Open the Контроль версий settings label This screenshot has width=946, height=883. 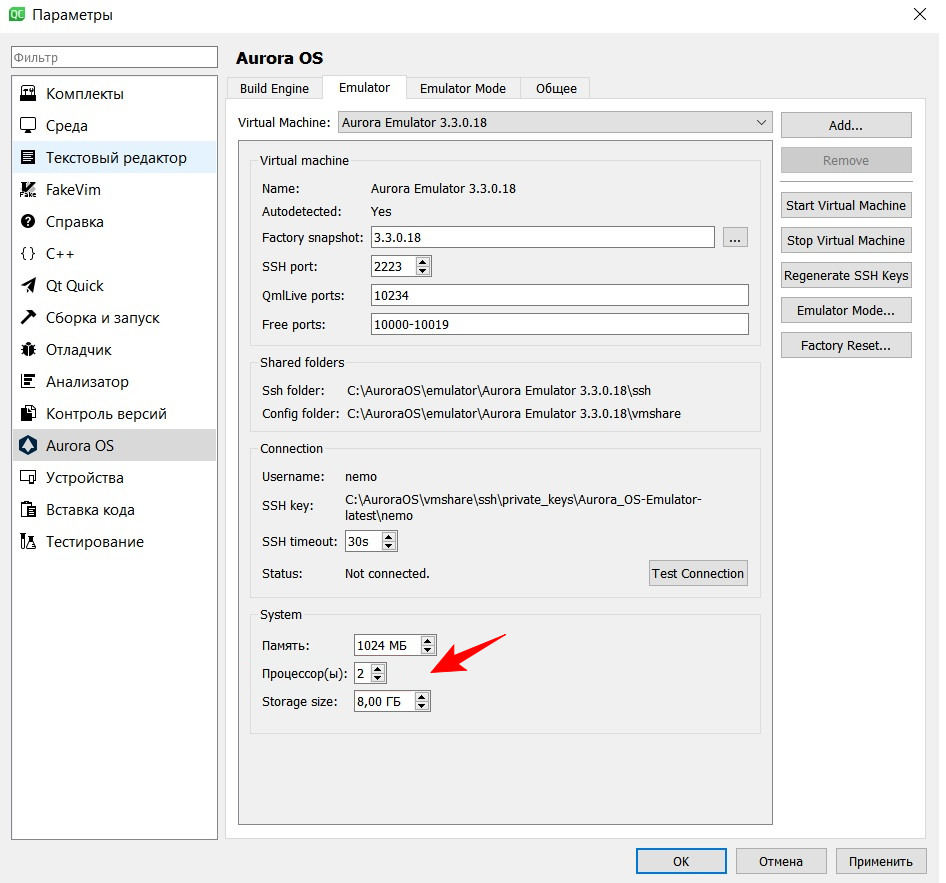(106, 413)
